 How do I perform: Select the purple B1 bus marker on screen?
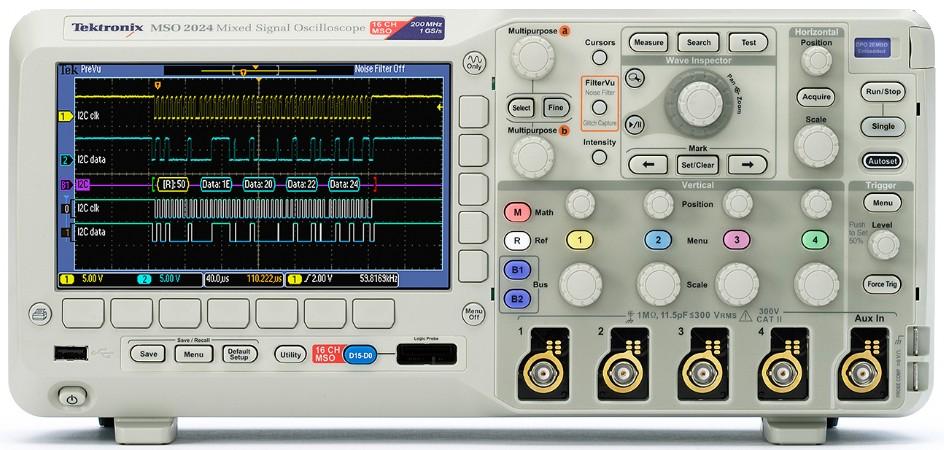(65, 185)
